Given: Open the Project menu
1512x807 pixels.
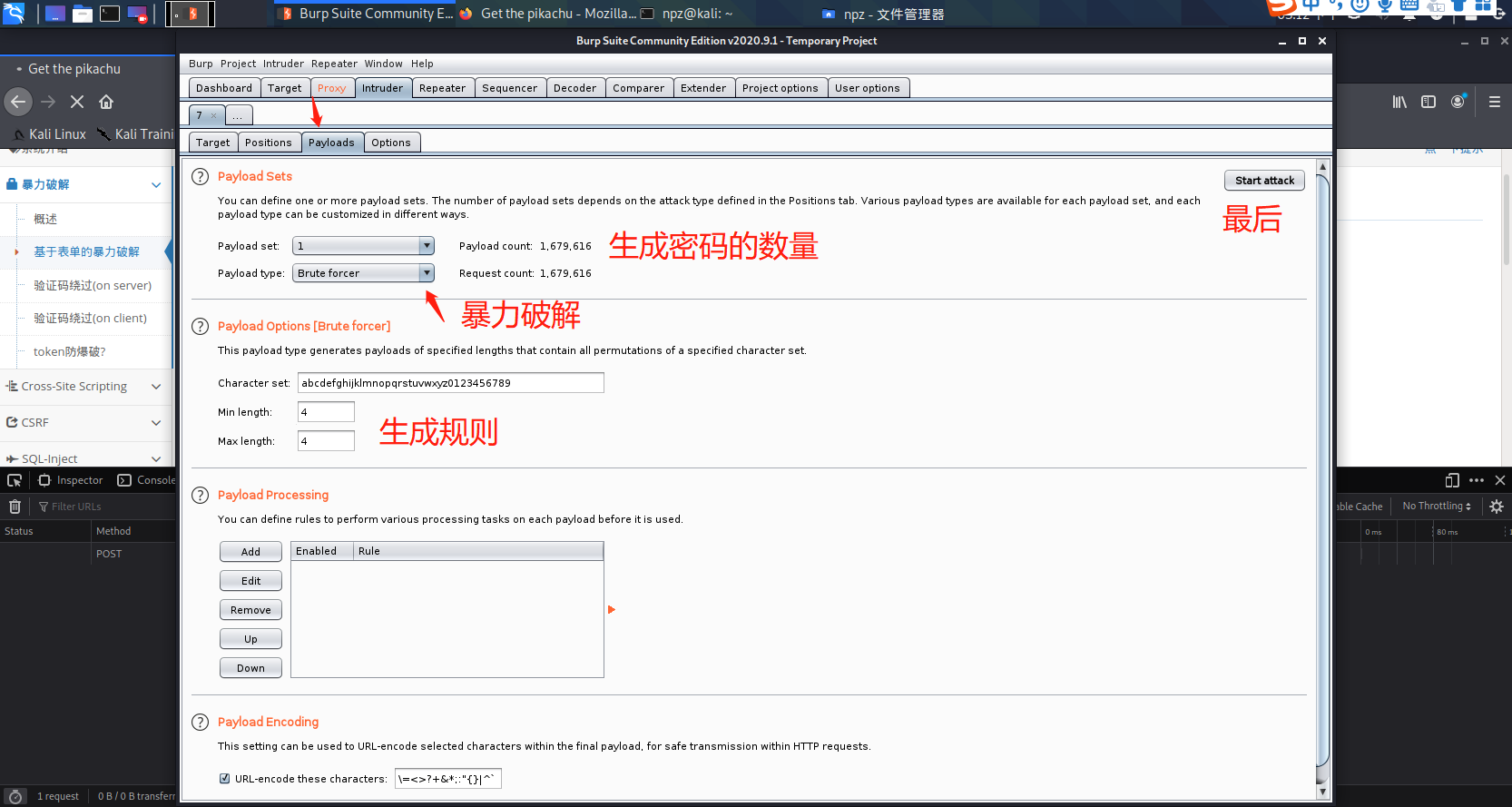Looking at the screenshot, I should (238, 64).
